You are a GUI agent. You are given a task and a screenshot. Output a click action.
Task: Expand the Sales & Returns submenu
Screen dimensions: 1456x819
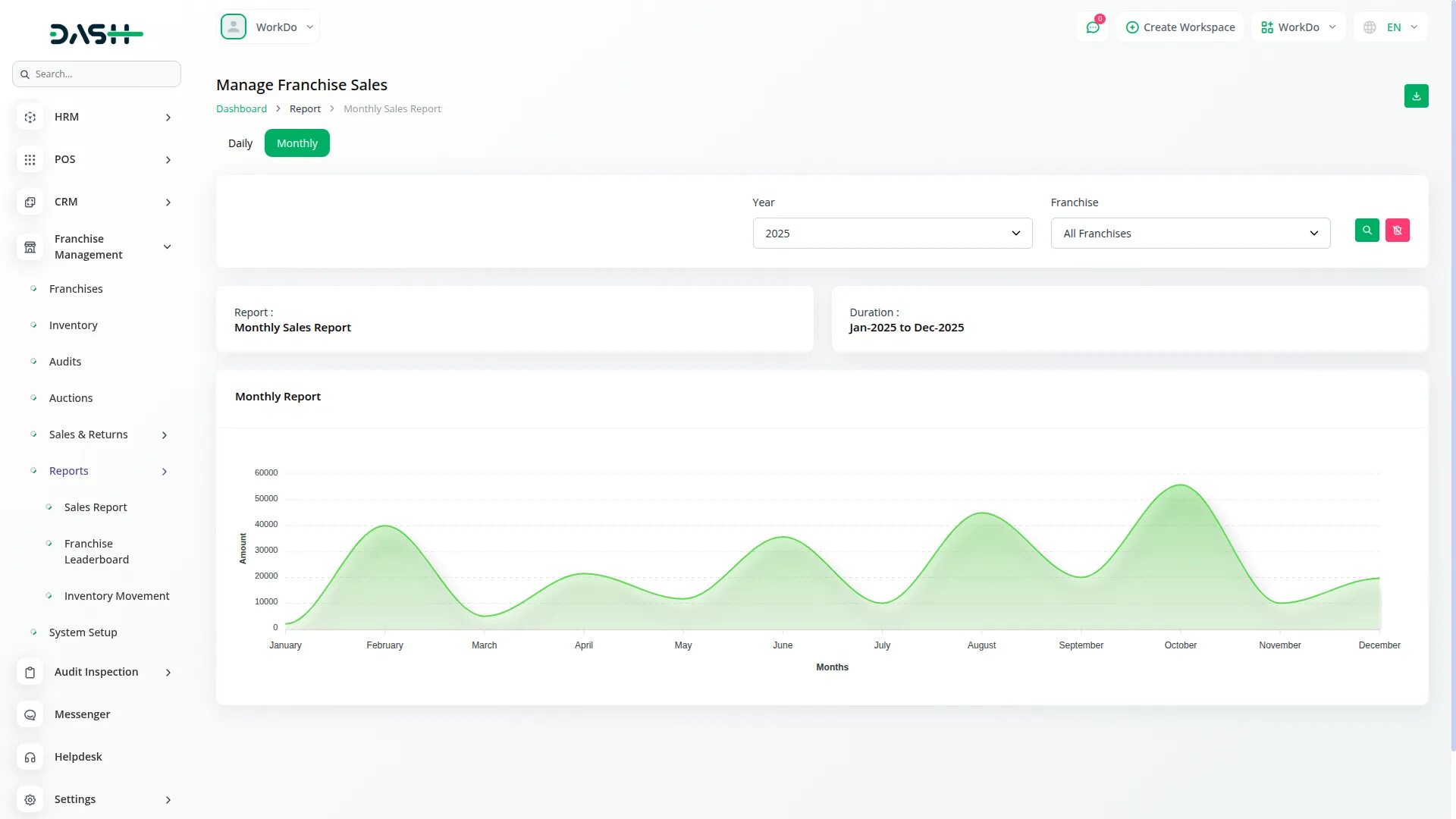(x=164, y=435)
